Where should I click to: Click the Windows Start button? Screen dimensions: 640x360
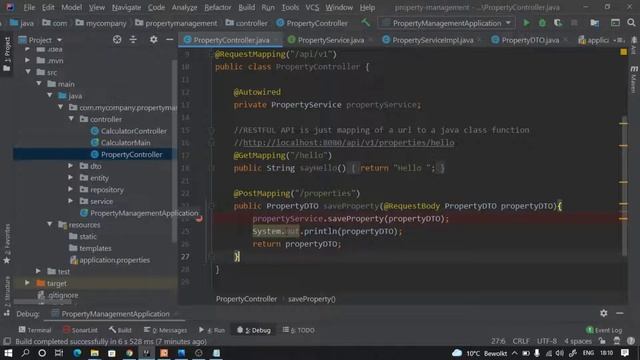tap(8, 353)
